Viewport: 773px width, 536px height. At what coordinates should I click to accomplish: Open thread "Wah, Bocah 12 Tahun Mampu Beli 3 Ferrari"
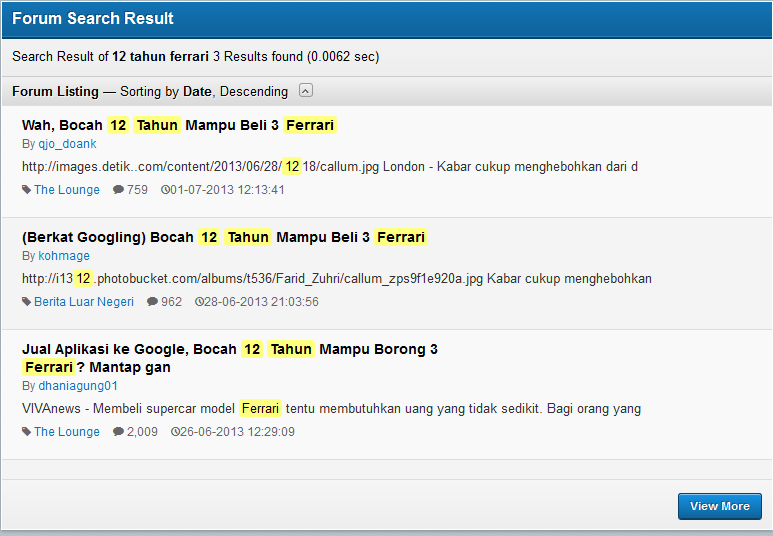tap(179, 125)
